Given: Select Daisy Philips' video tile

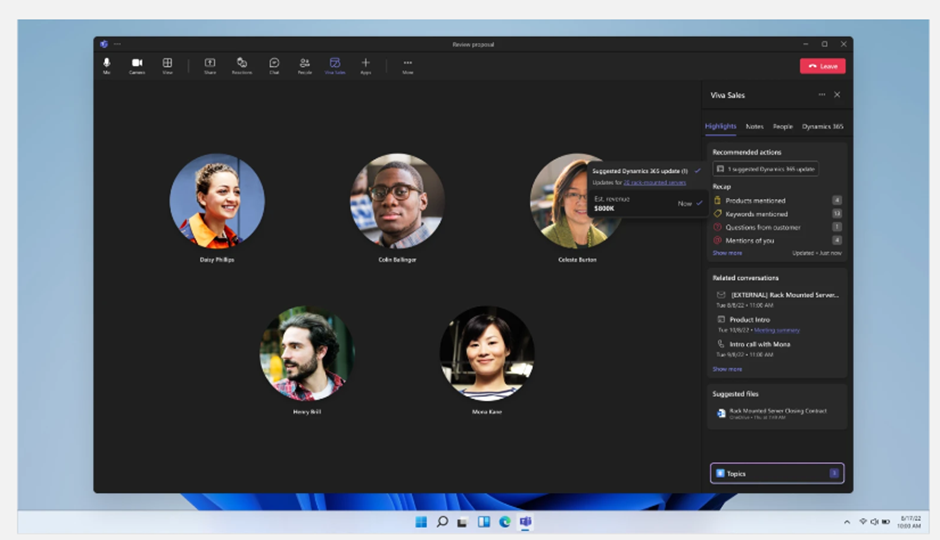Looking at the screenshot, I should (x=217, y=201).
